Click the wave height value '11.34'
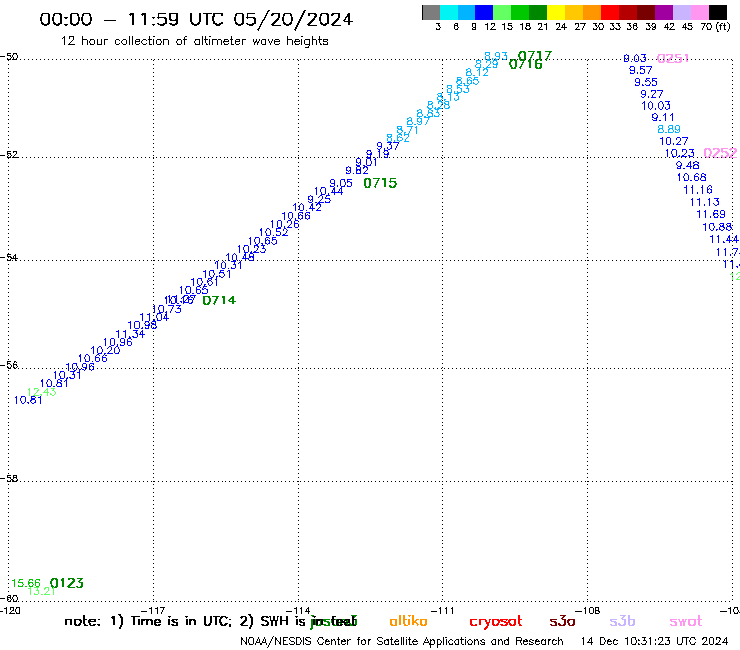The image size is (740, 650). [130, 334]
